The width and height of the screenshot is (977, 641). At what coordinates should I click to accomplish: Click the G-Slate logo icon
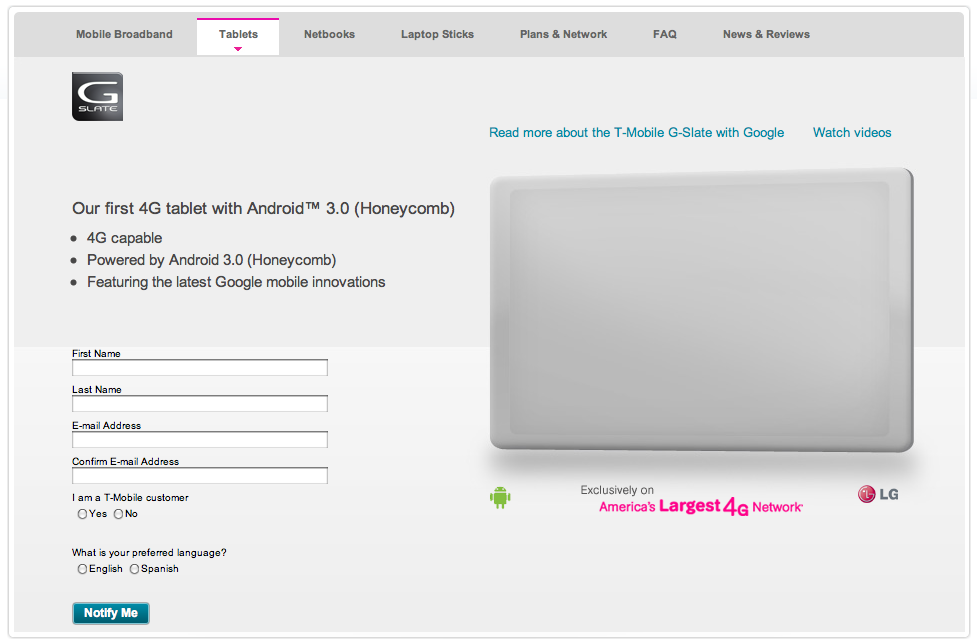(97, 97)
